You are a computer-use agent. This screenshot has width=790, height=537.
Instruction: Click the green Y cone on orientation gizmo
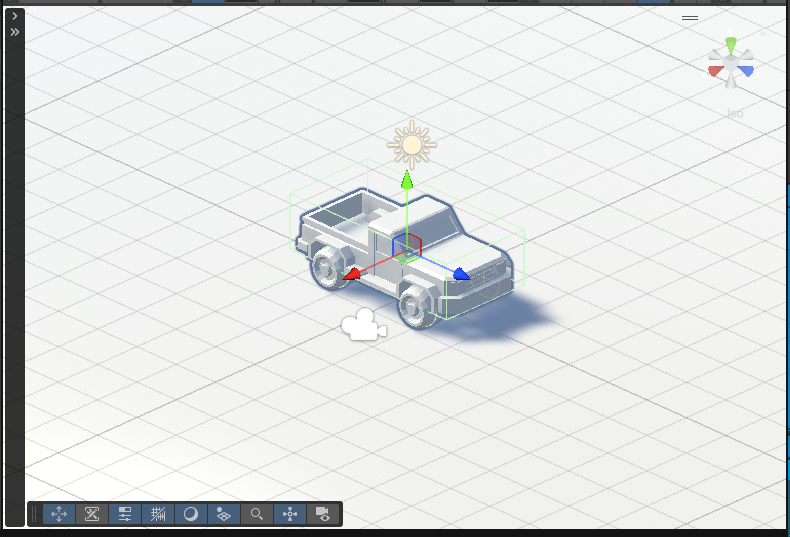tap(731, 45)
